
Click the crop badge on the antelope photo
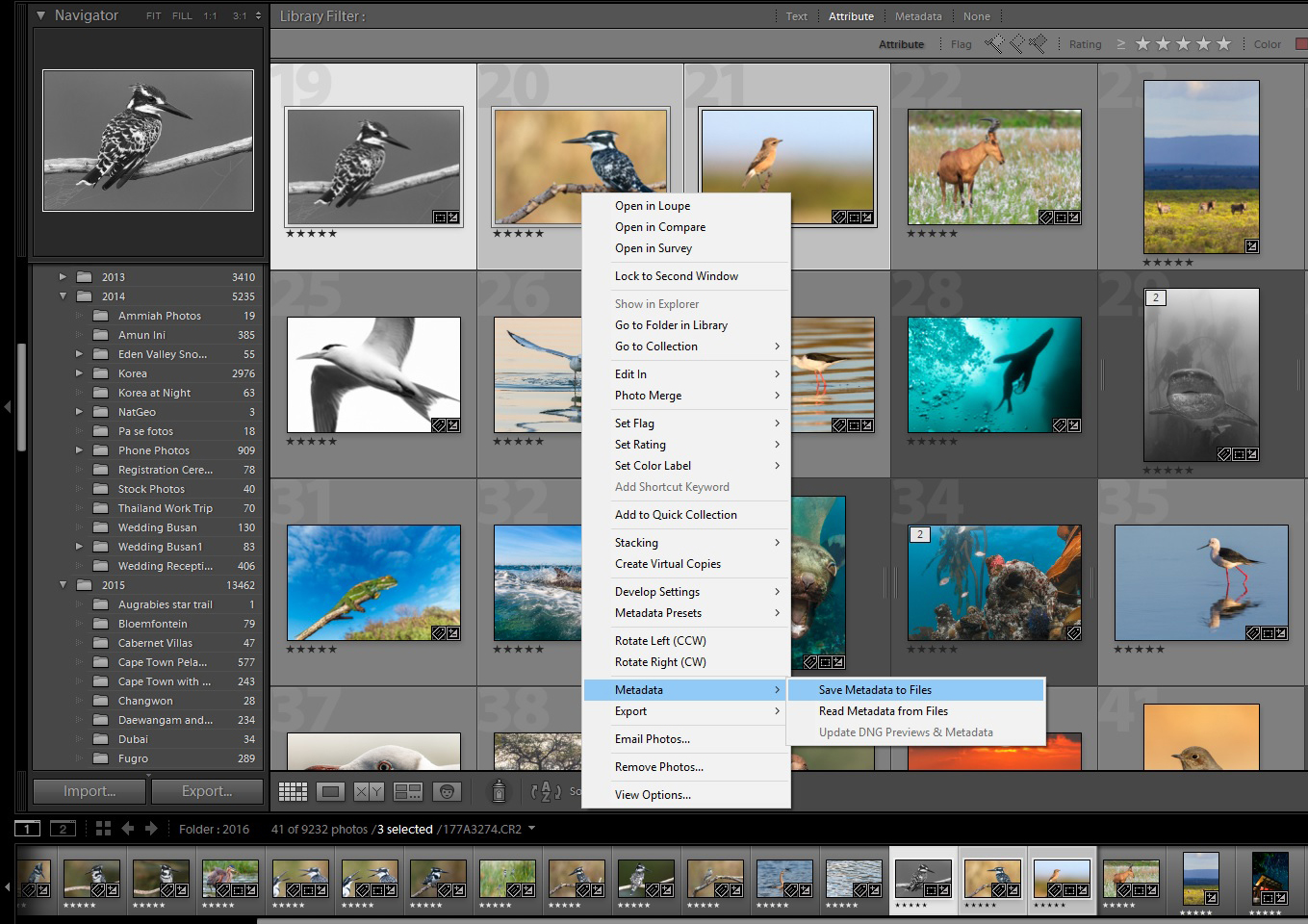pos(1061,218)
